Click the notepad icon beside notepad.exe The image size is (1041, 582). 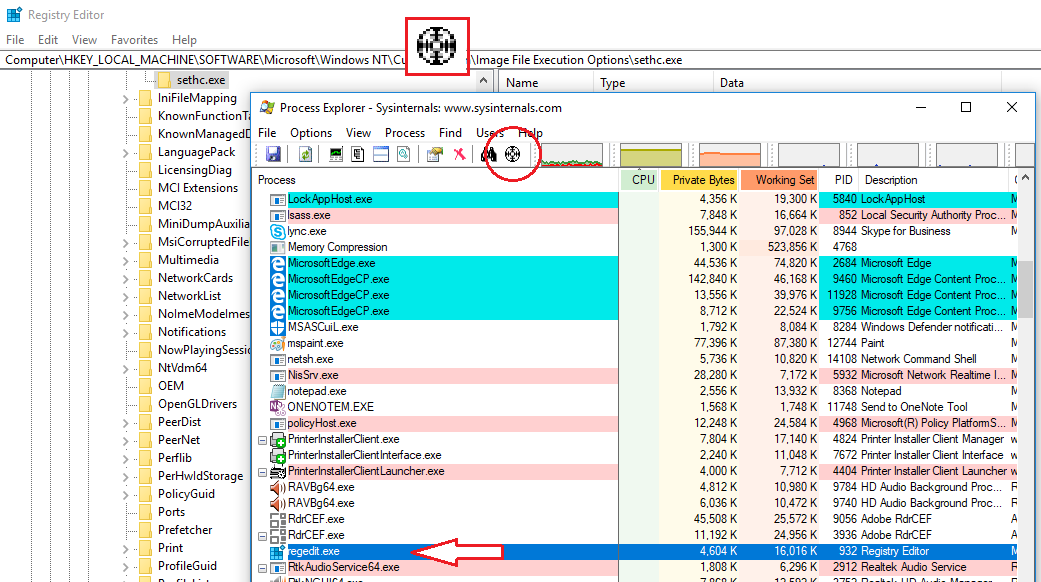(278, 392)
